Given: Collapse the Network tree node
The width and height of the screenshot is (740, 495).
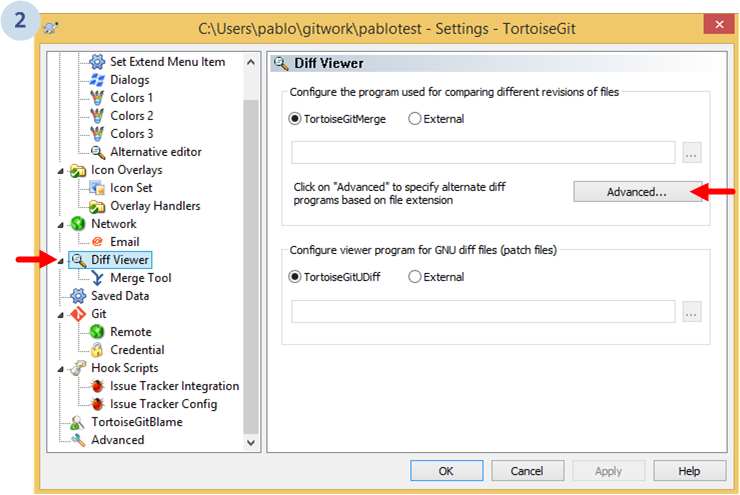Looking at the screenshot, I should [61, 225].
